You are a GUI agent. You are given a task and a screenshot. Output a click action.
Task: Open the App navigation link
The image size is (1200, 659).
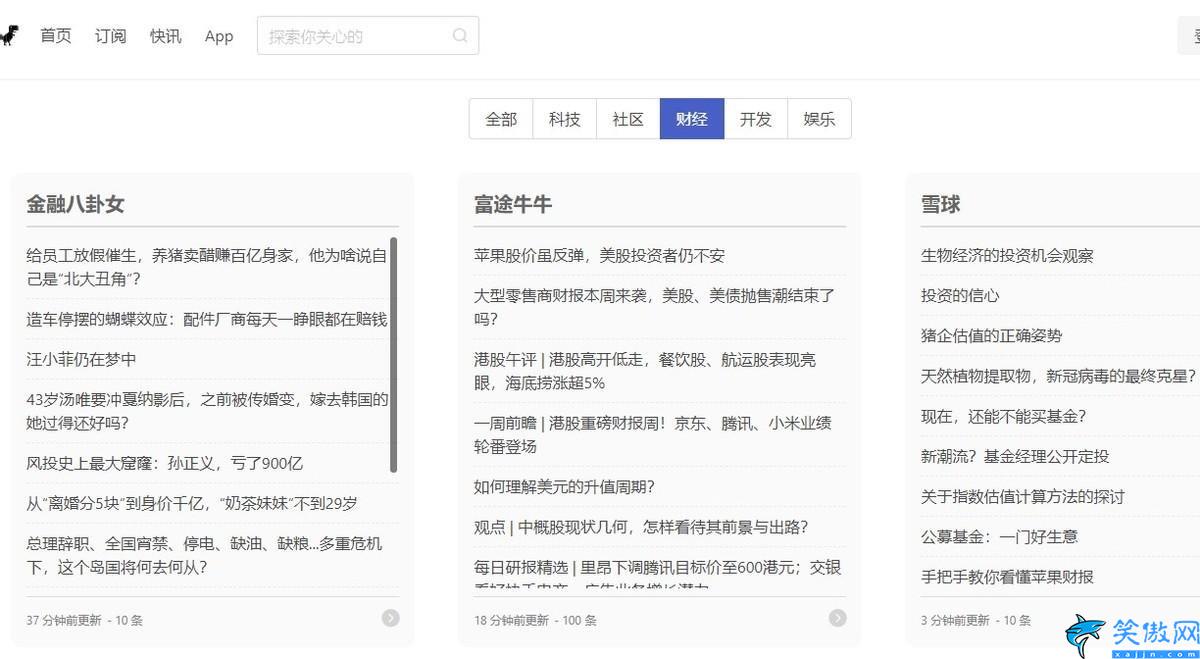219,36
